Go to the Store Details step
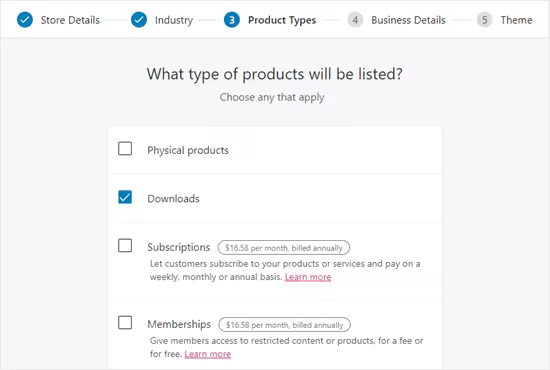 tap(70, 20)
